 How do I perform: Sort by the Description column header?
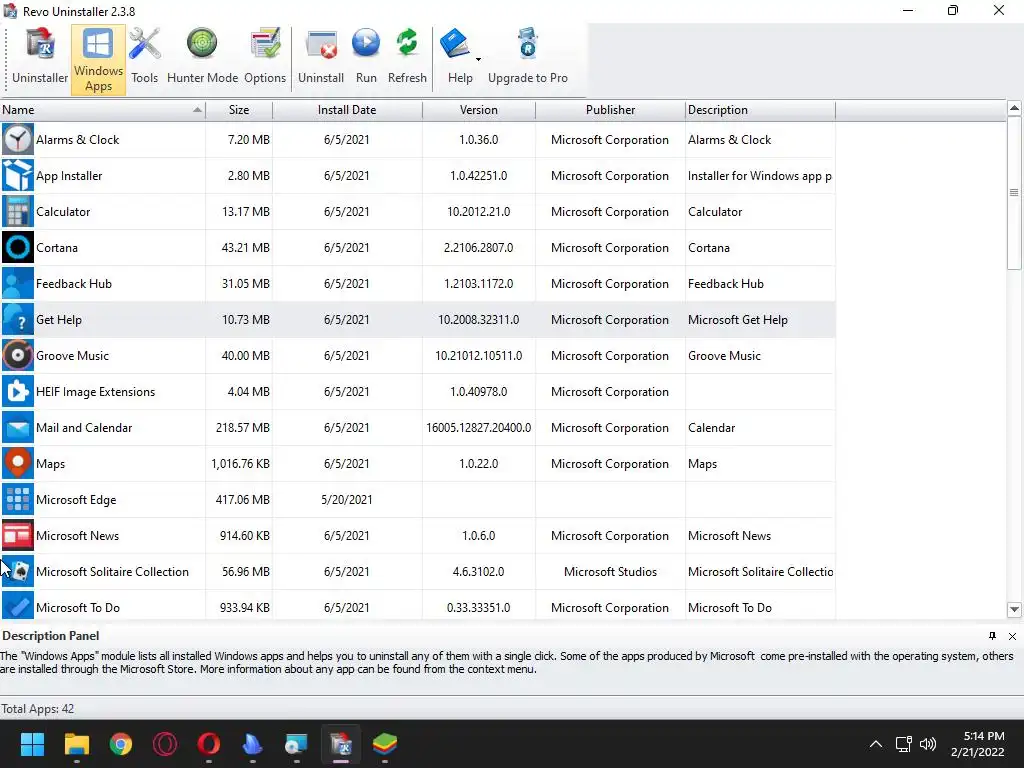760,110
